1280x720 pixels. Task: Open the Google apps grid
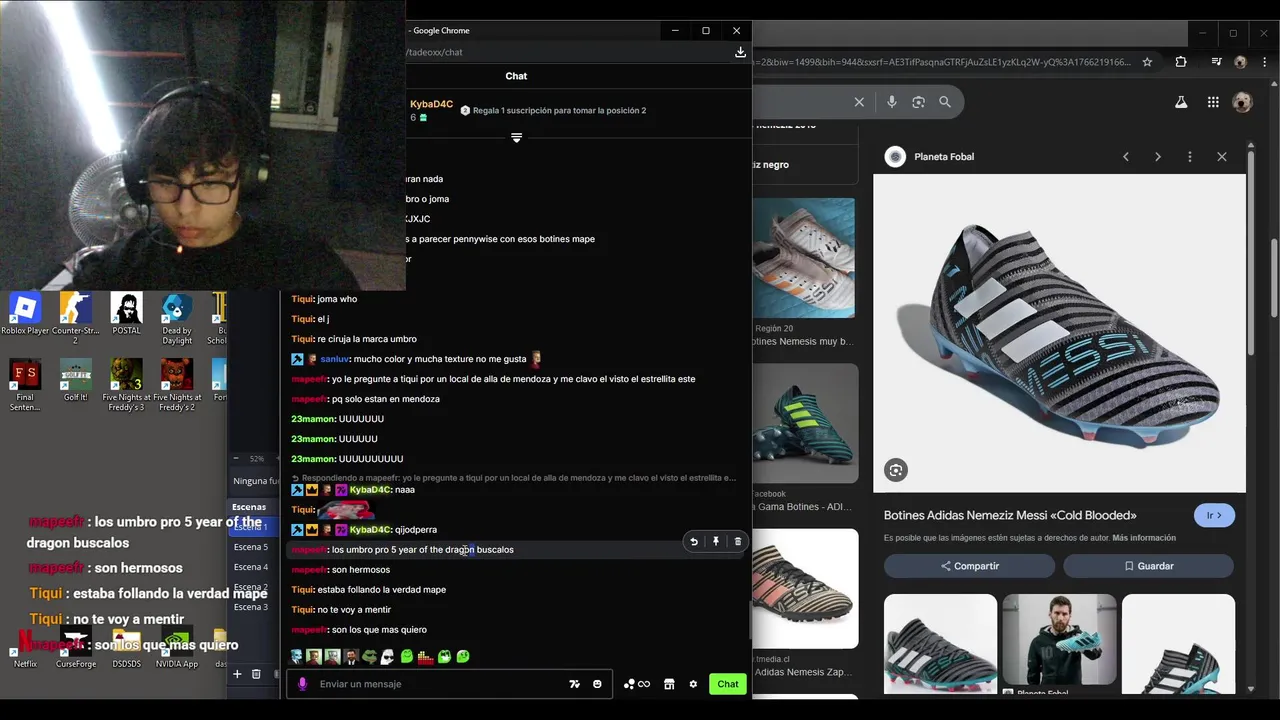click(1213, 102)
